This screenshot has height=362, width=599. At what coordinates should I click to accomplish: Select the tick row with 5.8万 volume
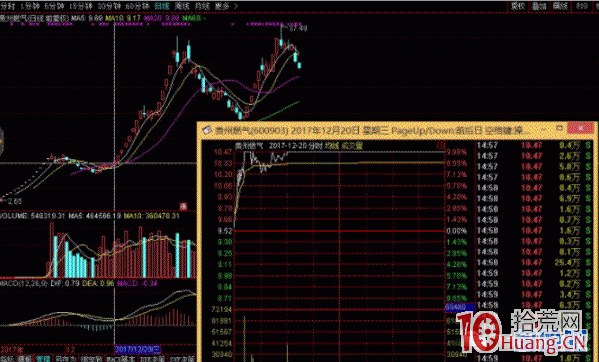pos(534,166)
